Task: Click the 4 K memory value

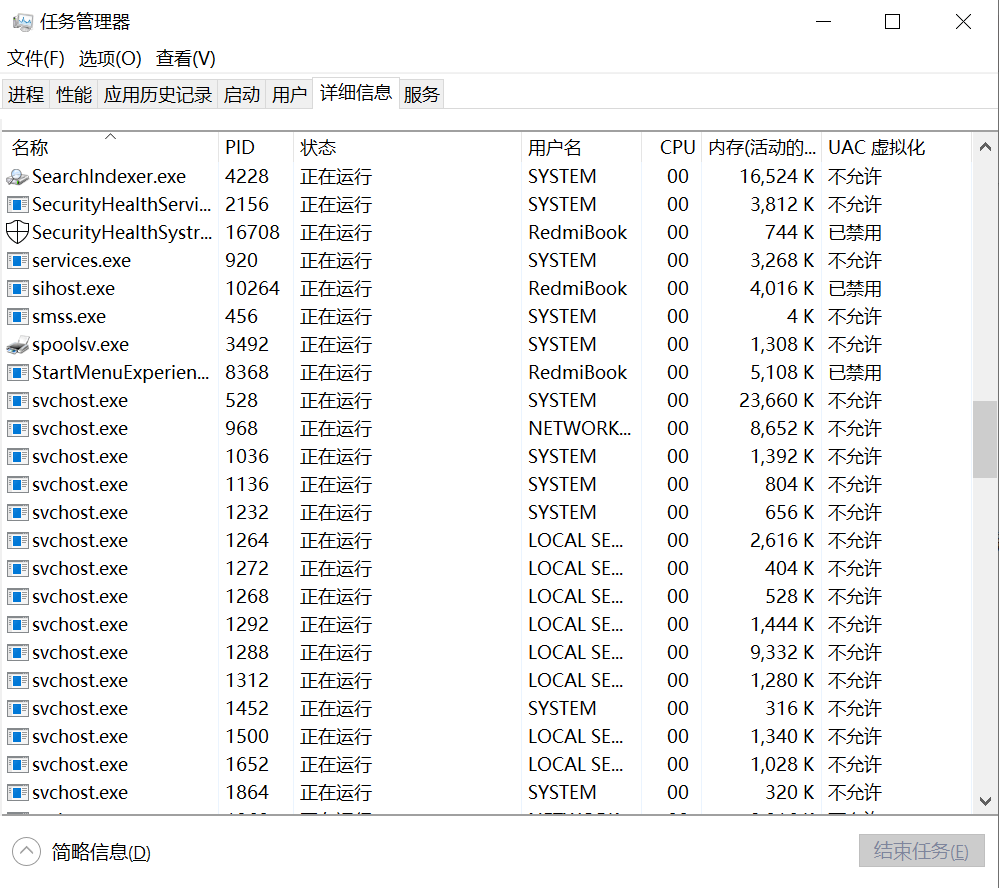Action: click(800, 317)
